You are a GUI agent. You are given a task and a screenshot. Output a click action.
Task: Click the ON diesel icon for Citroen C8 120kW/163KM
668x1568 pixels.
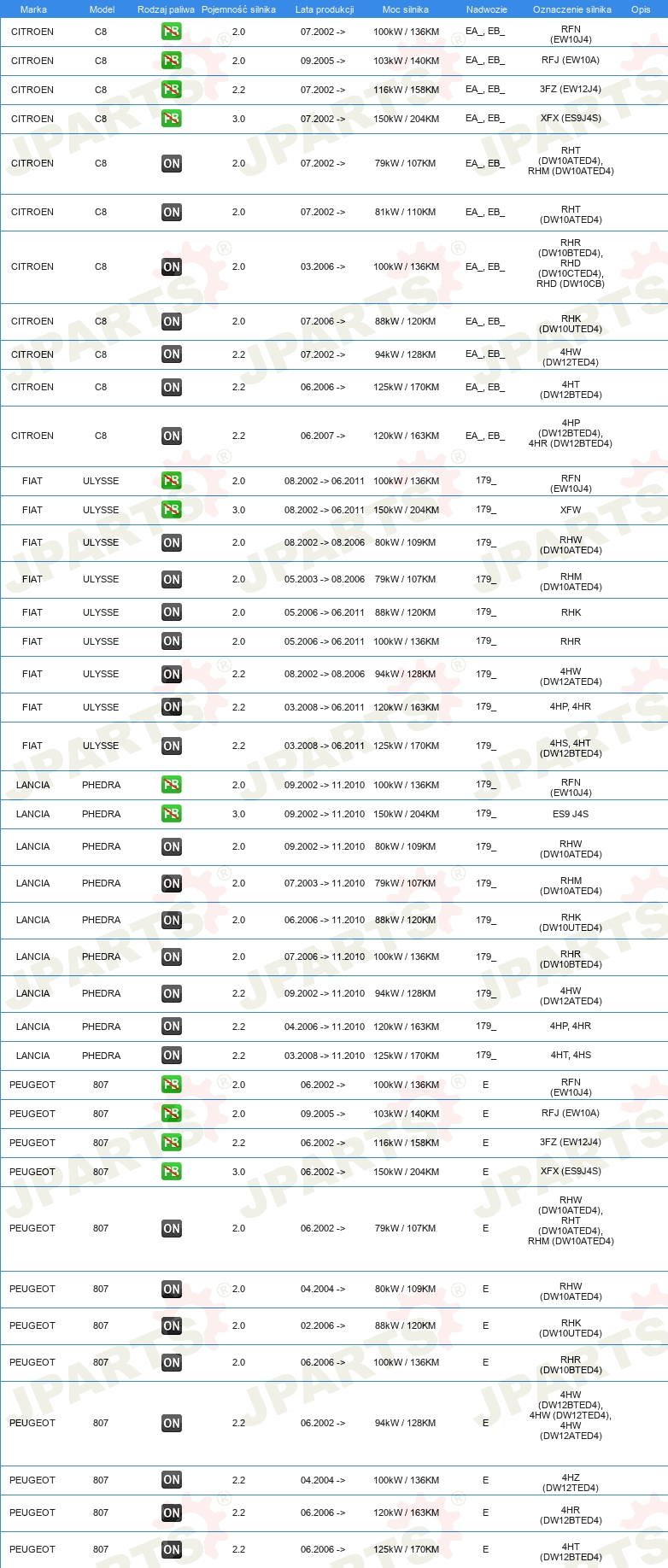[x=172, y=436]
